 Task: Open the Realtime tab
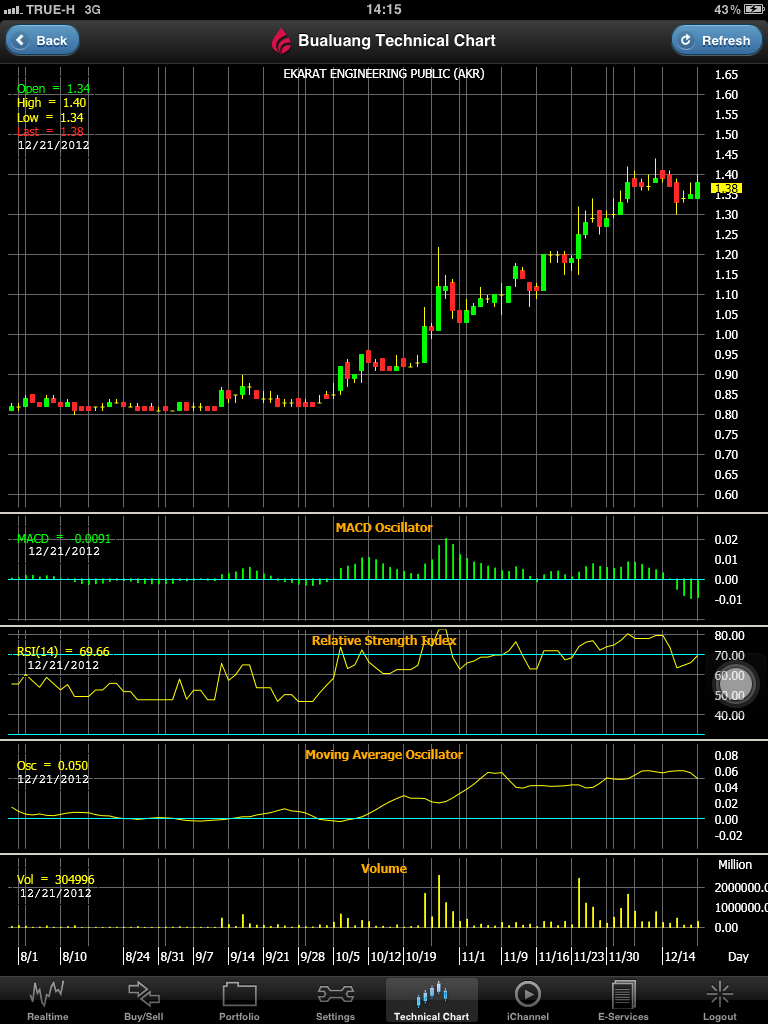(47, 1000)
